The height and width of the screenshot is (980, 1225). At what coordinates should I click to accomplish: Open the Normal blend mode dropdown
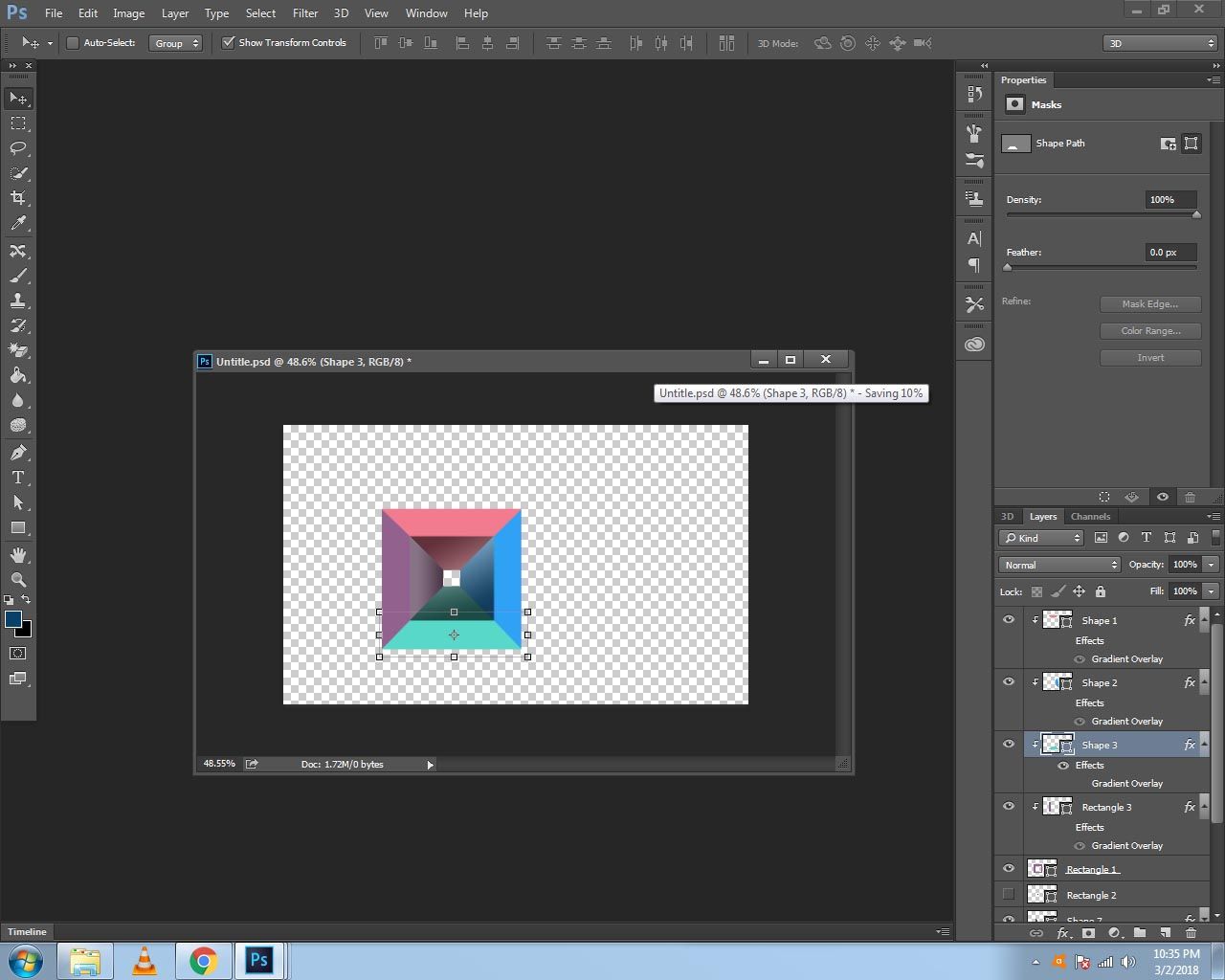point(1058,565)
